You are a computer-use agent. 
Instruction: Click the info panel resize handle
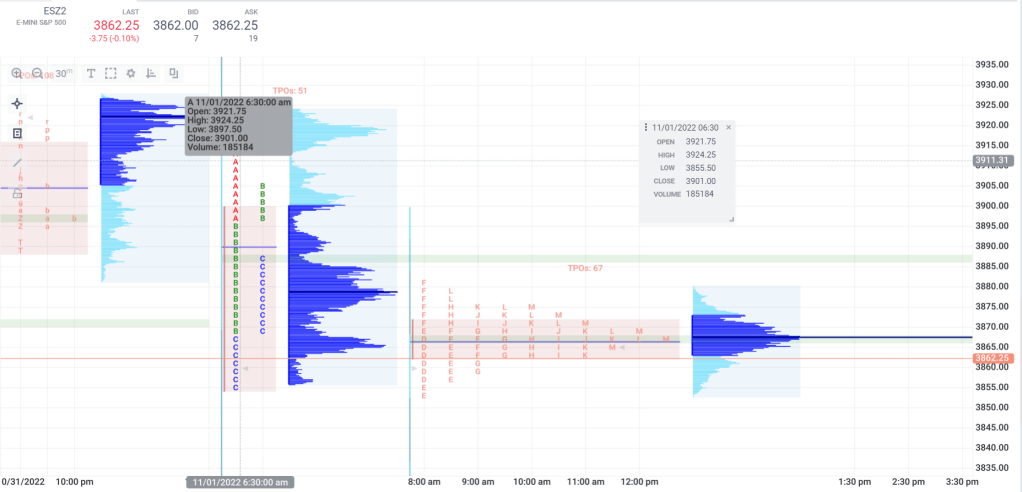730,219
